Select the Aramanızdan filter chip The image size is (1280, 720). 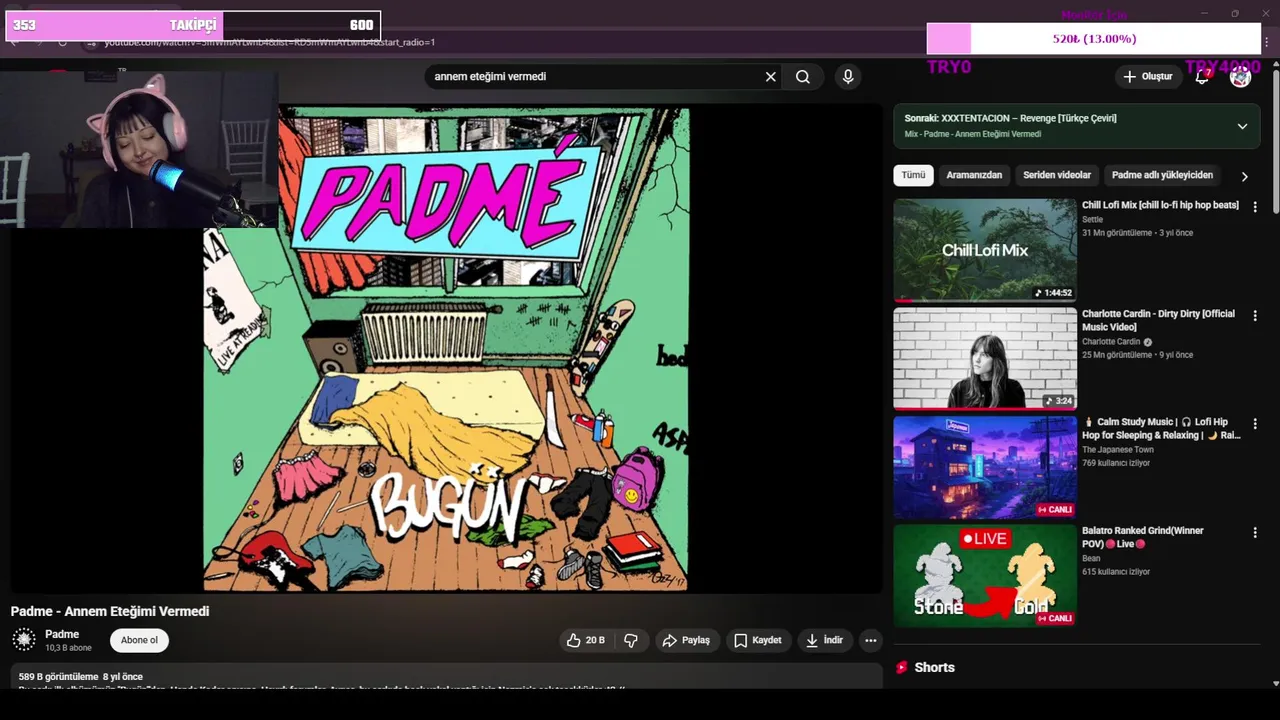coord(974,175)
